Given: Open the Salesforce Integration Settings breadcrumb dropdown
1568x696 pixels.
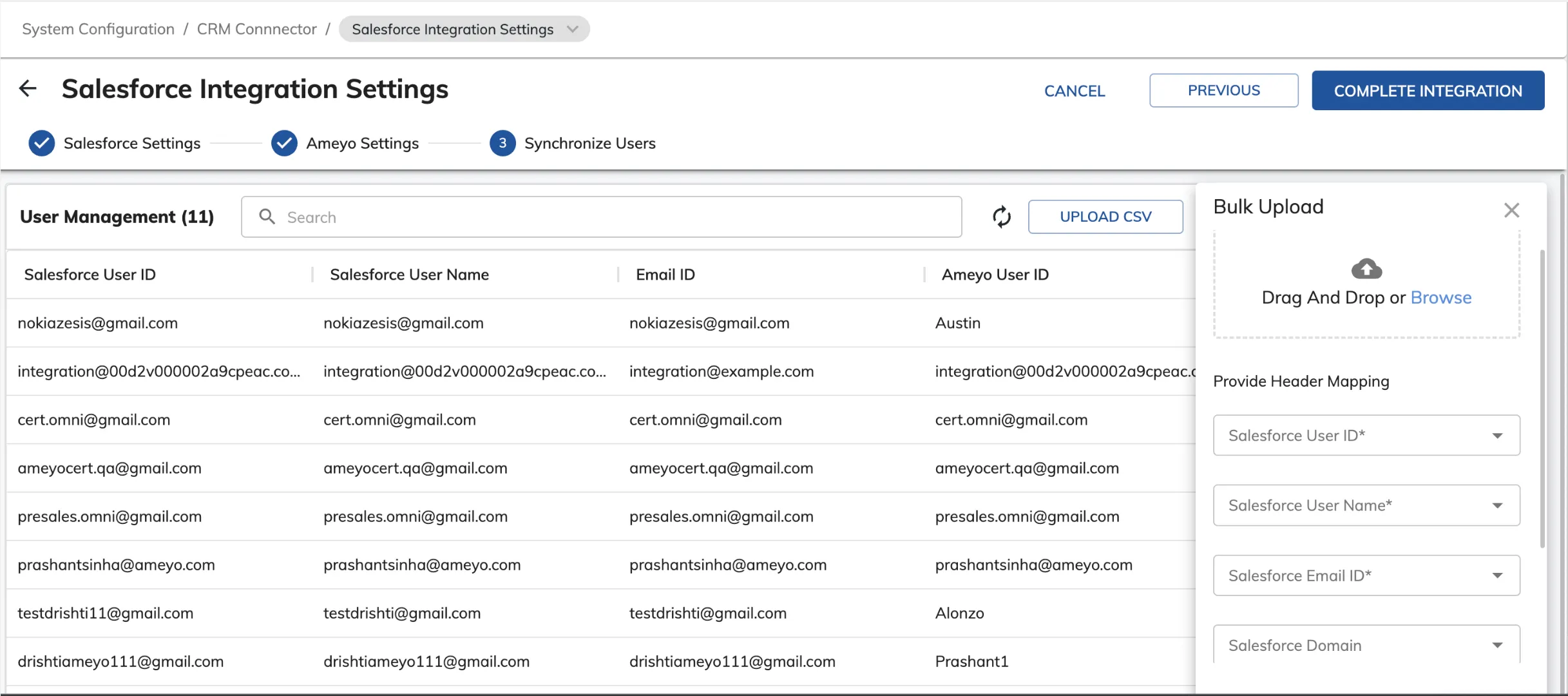Looking at the screenshot, I should [x=464, y=29].
